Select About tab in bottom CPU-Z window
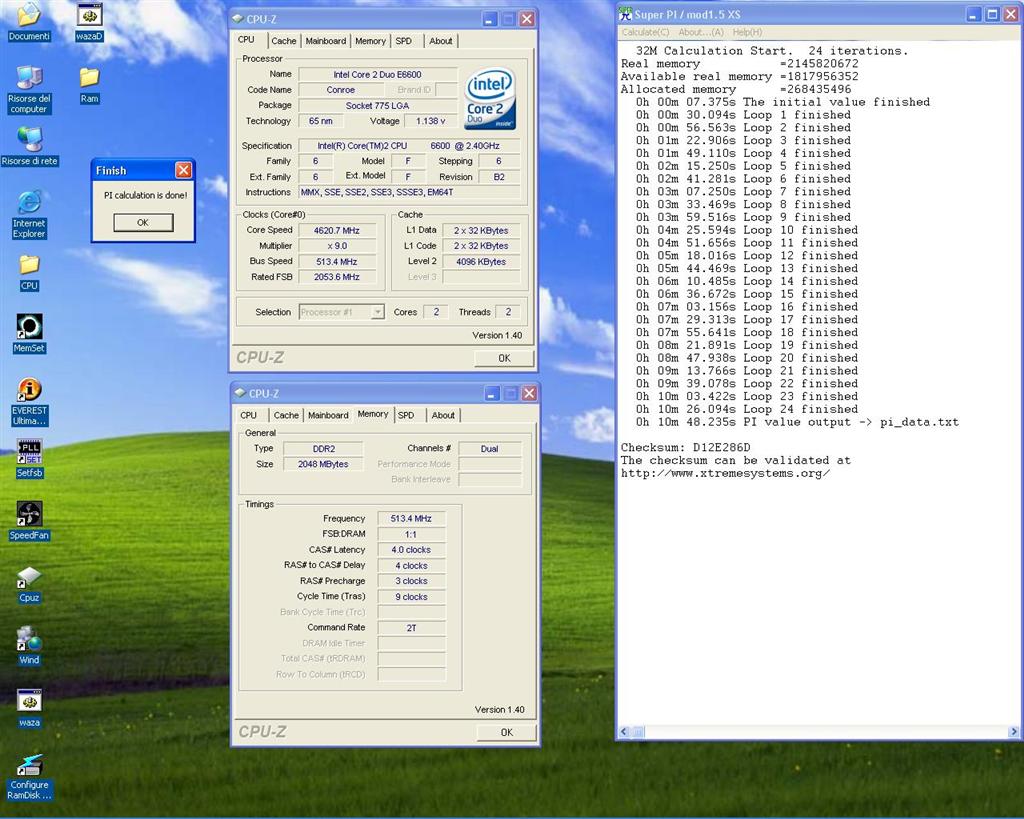 point(443,415)
